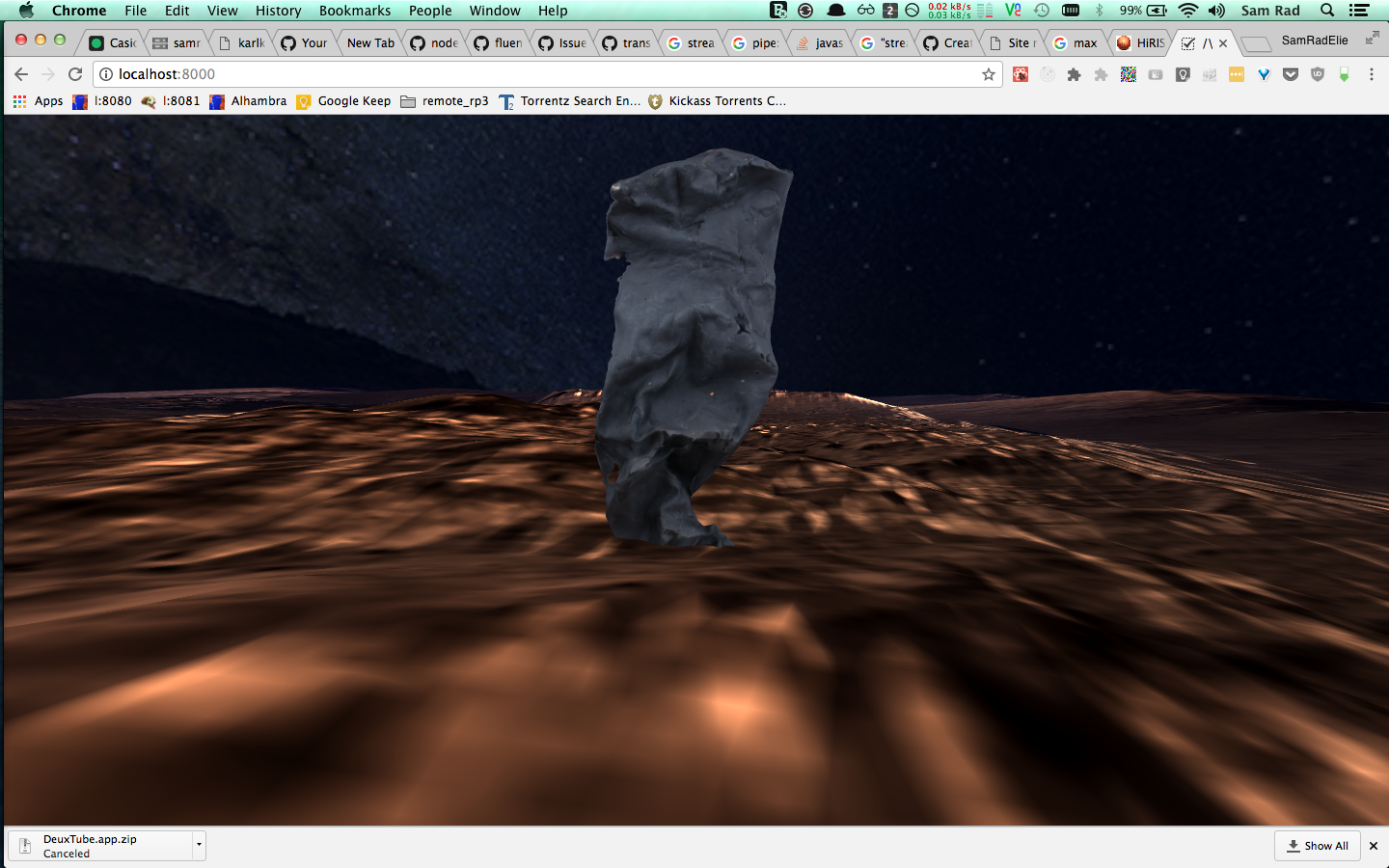Open the Torrentz Search En... bookmark

click(x=569, y=101)
